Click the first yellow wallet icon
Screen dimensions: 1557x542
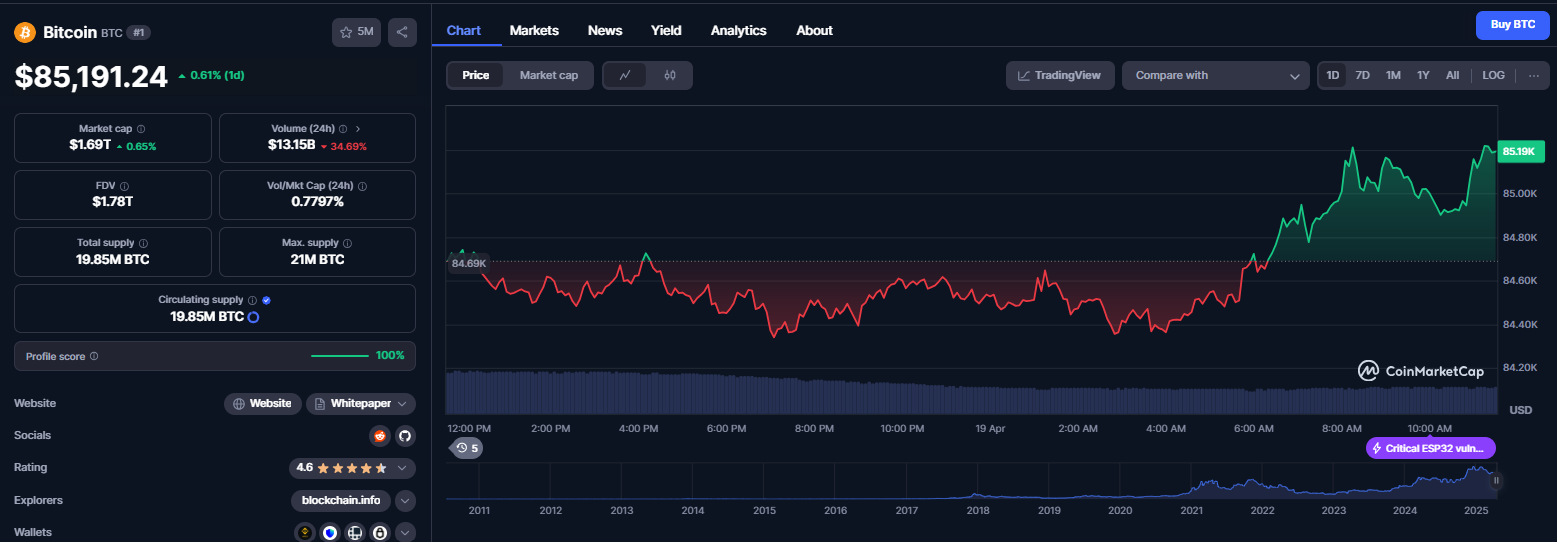click(305, 533)
